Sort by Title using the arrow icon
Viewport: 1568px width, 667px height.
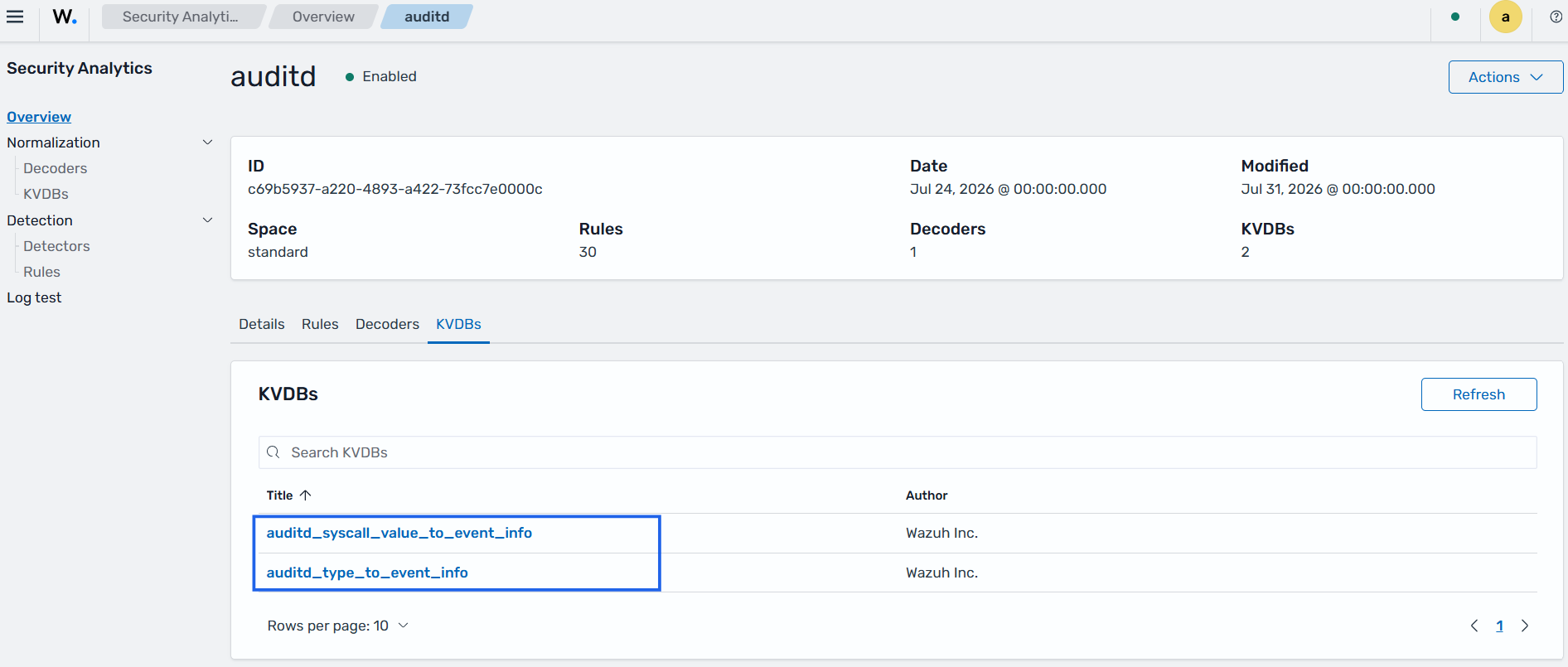coord(305,495)
